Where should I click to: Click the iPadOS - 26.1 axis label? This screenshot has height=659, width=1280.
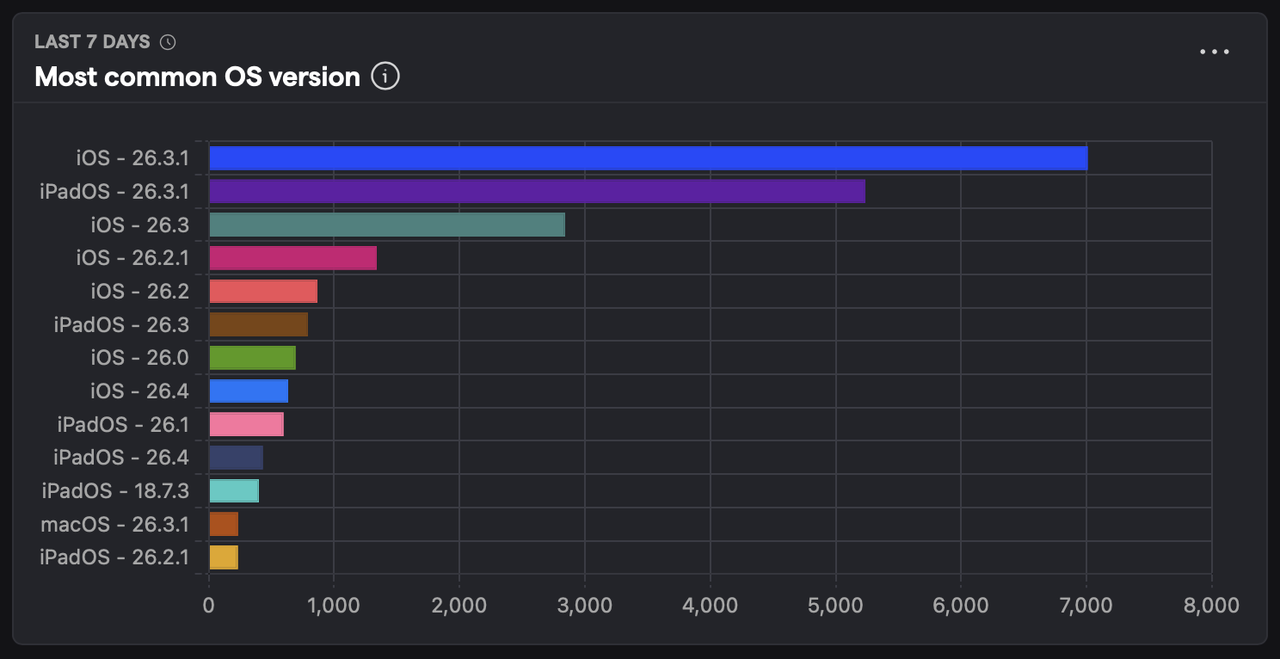123,424
